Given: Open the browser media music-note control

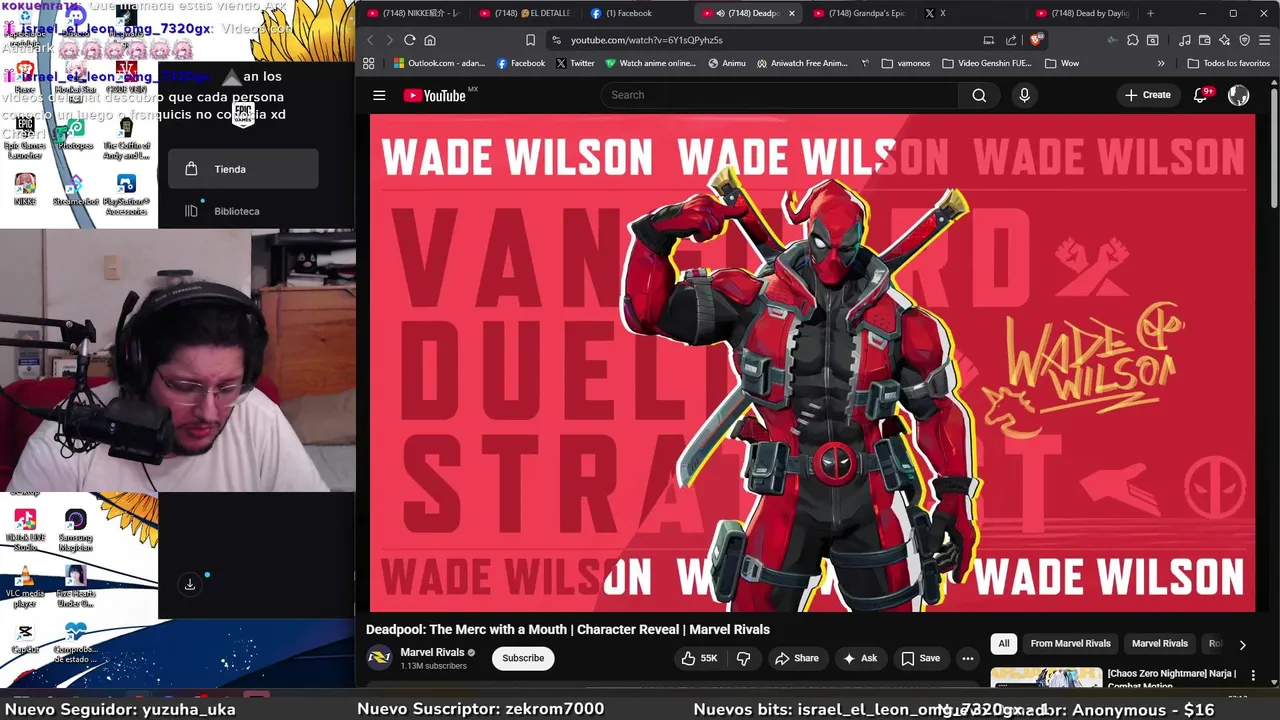Looking at the screenshot, I should [x=1185, y=40].
